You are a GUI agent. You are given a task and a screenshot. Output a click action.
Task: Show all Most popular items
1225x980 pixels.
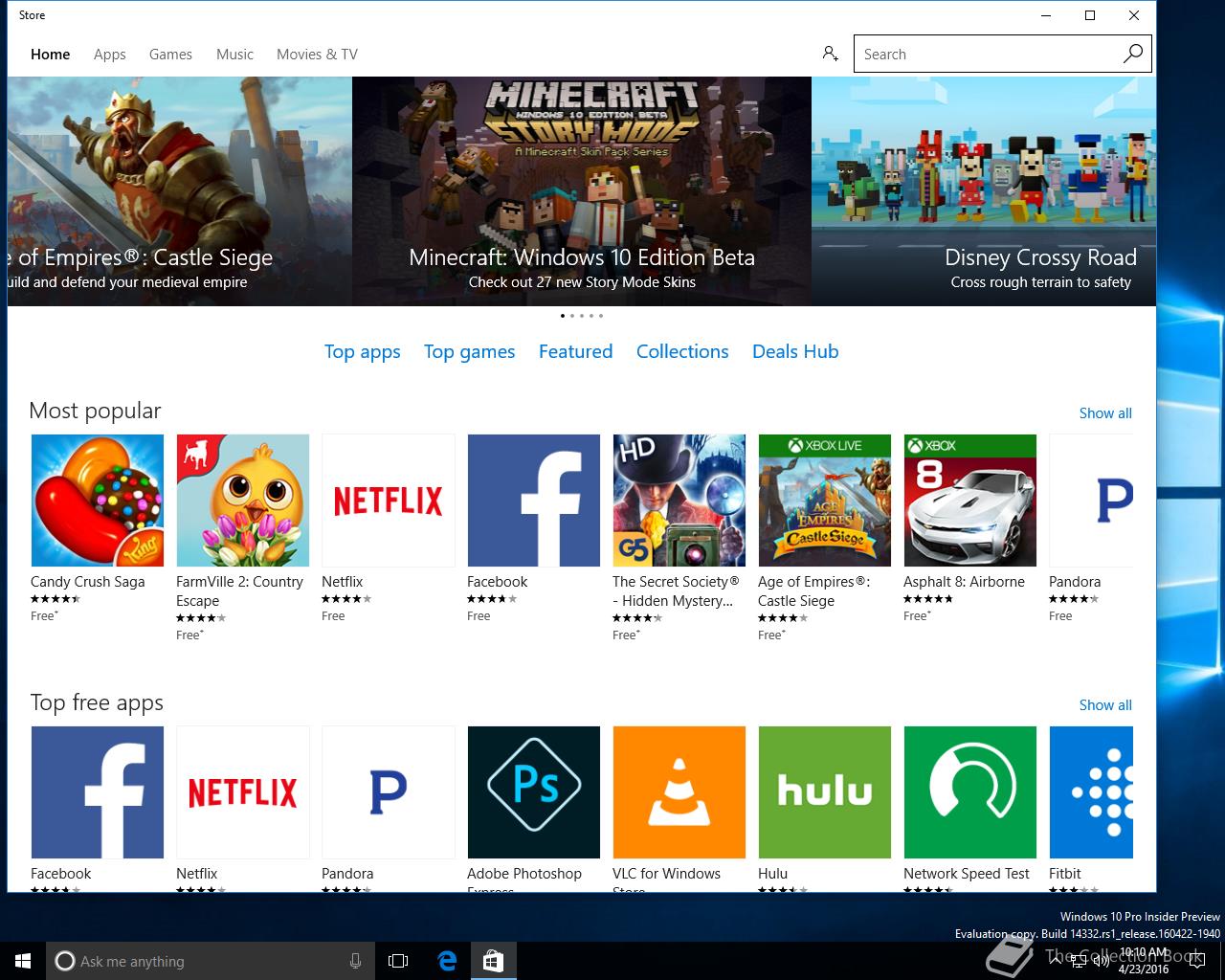coord(1105,413)
